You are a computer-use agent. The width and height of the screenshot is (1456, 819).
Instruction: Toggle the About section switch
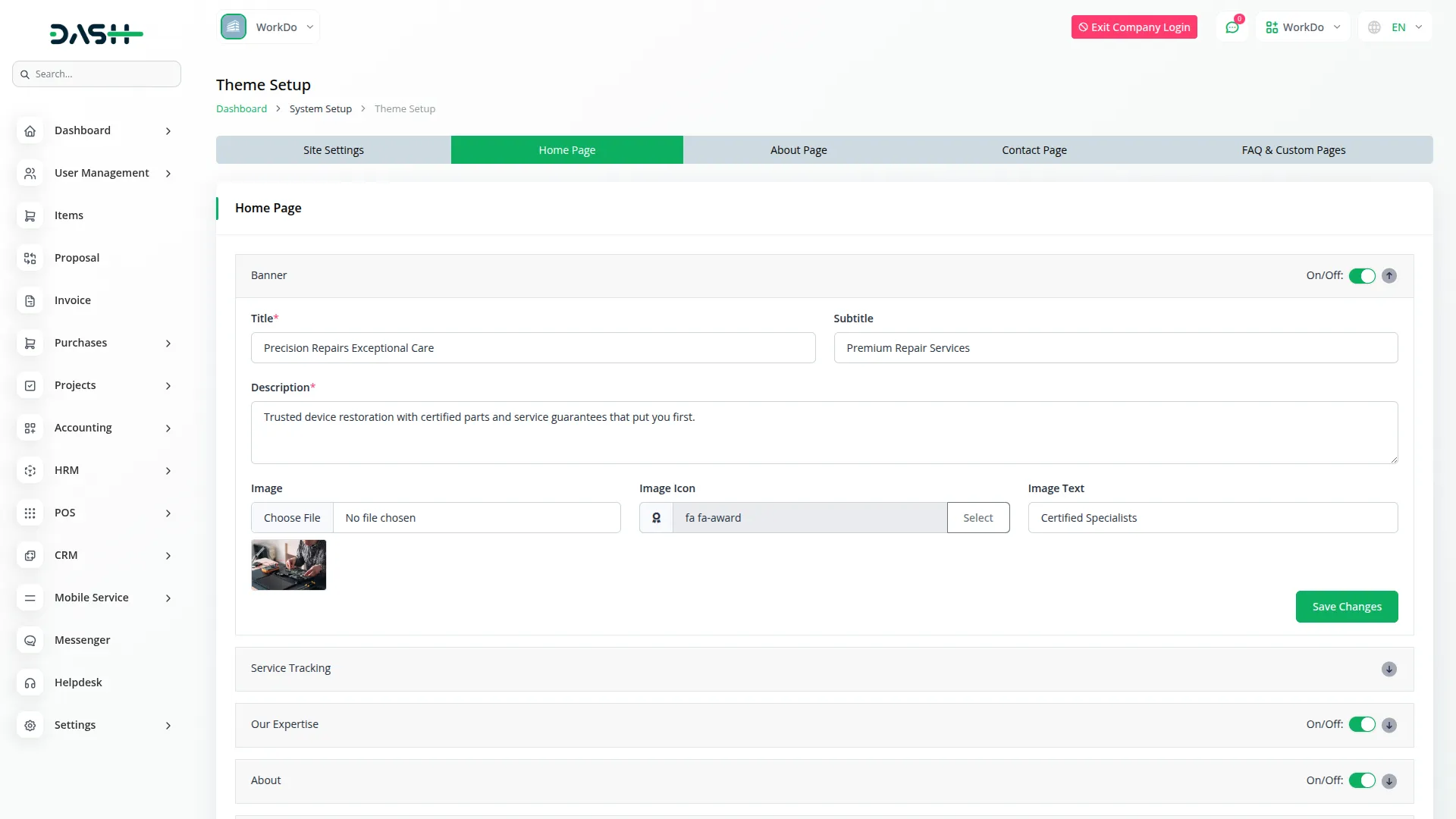click(x=1363, y=780)
